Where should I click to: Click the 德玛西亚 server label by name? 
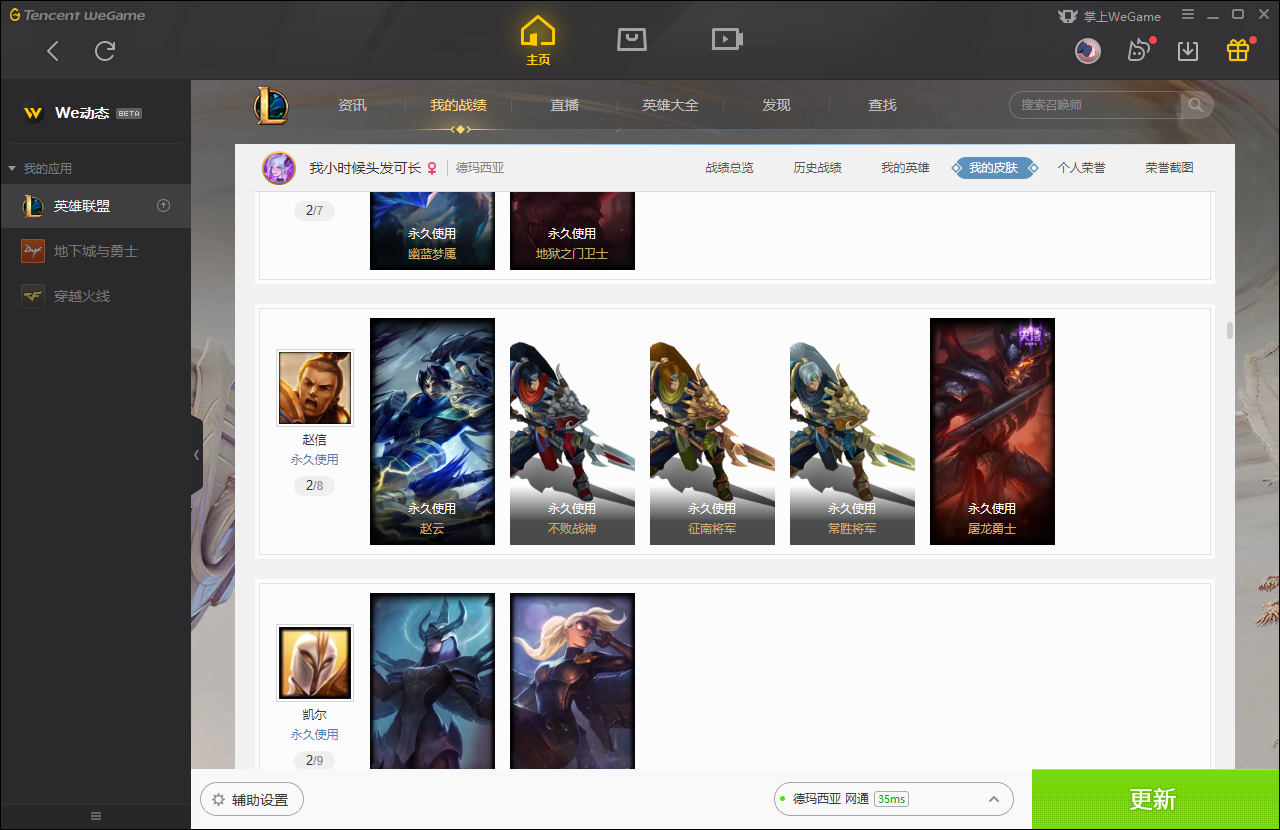click(x=480, y=168)
